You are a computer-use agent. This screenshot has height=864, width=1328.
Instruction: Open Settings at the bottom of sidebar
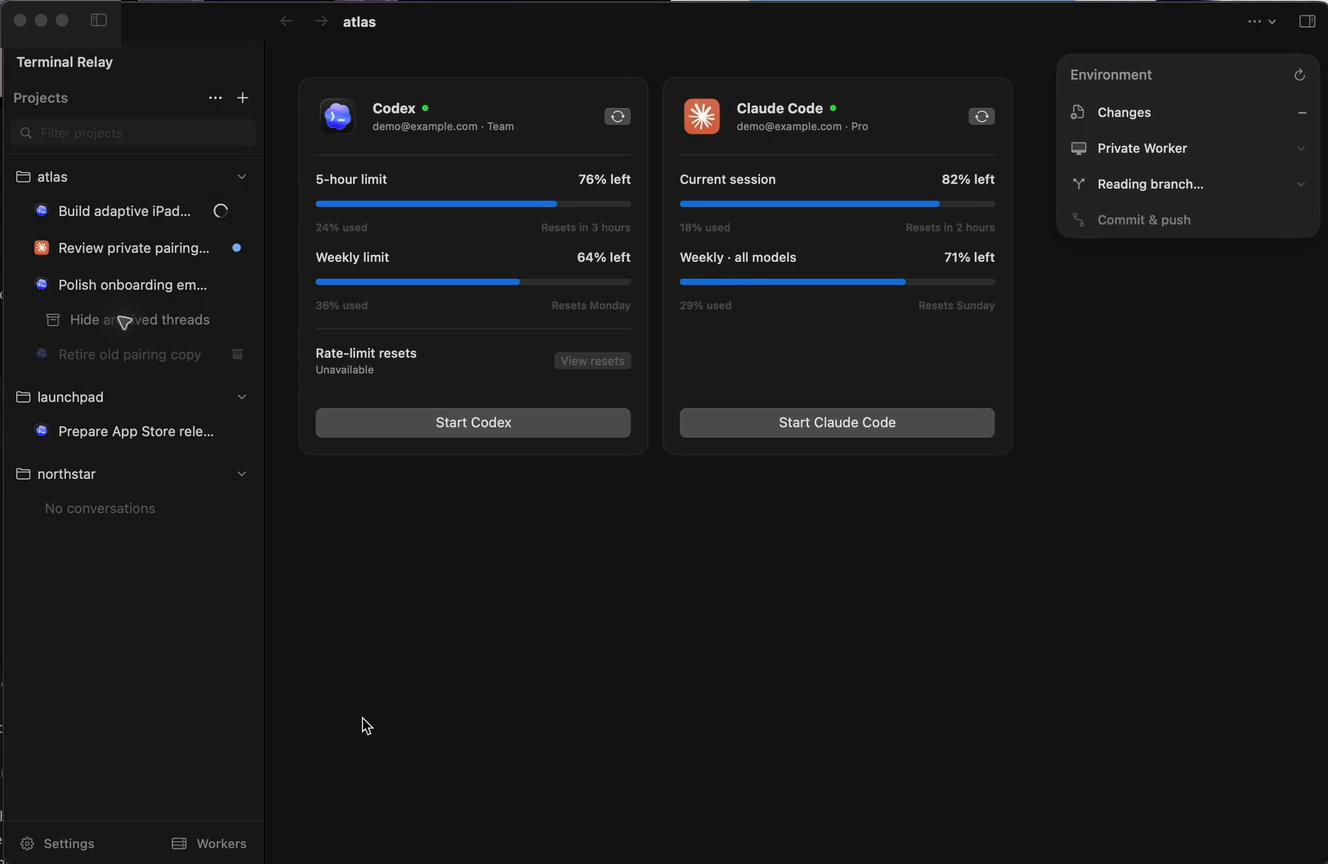pyautogui.click(x=58, y=844)
